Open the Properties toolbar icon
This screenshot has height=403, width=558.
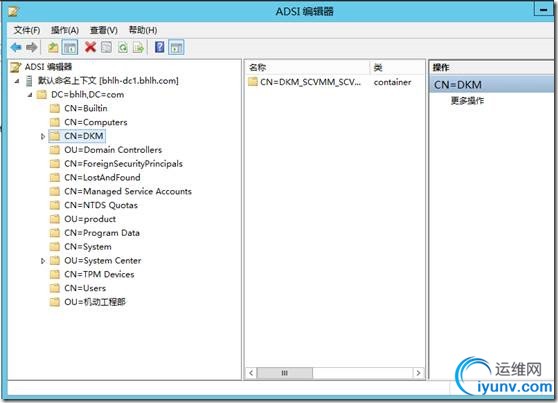(x=106, y=47)
